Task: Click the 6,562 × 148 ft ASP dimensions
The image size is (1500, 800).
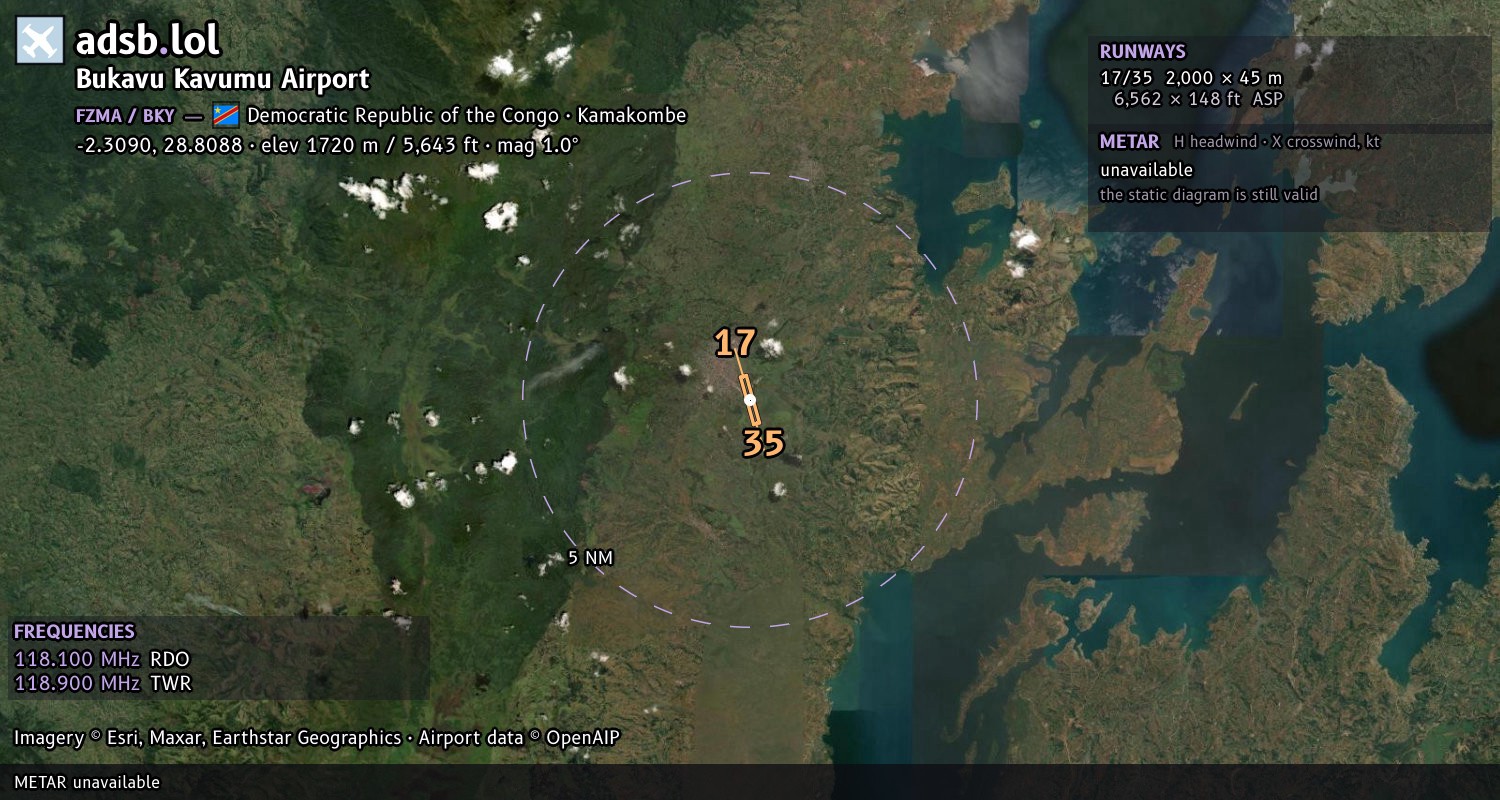Action: point(1198,99)
